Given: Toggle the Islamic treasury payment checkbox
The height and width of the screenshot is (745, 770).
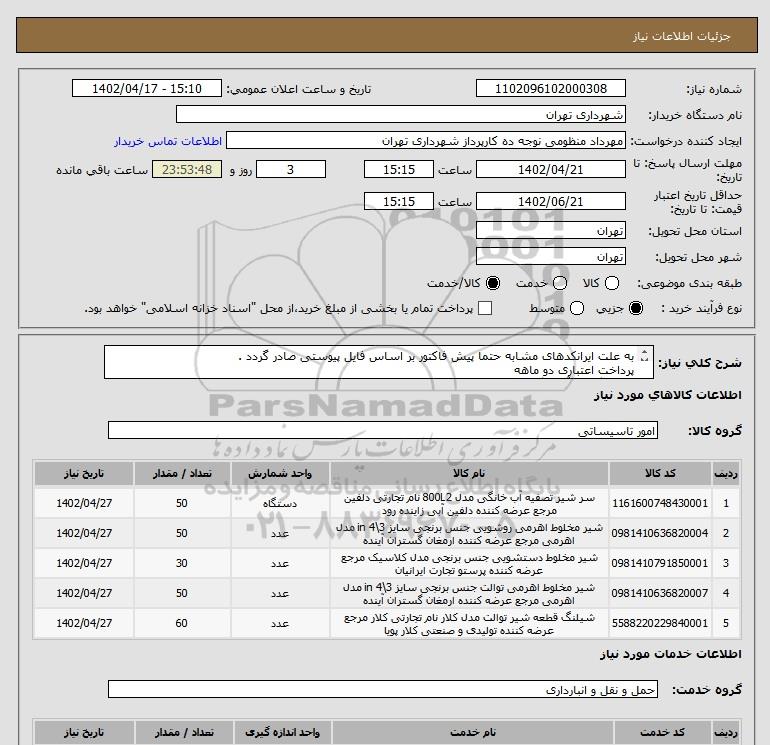Looking at the screenshot, I should pyautogui.click(x=485, y=308).
